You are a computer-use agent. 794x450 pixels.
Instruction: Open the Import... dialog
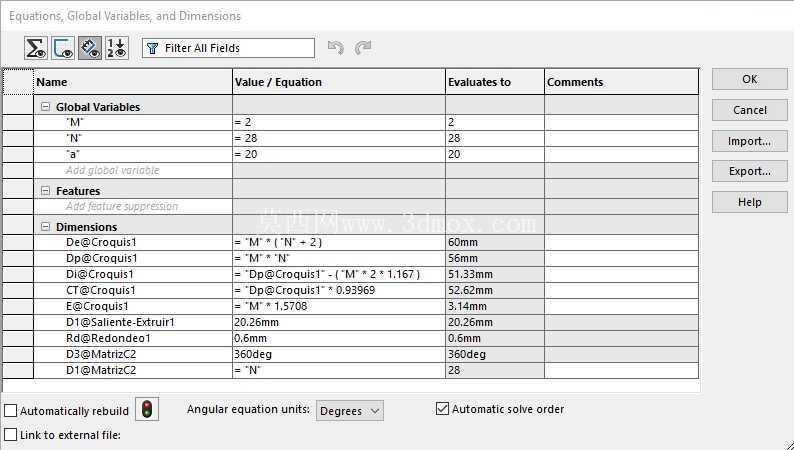tap(750, 141)
